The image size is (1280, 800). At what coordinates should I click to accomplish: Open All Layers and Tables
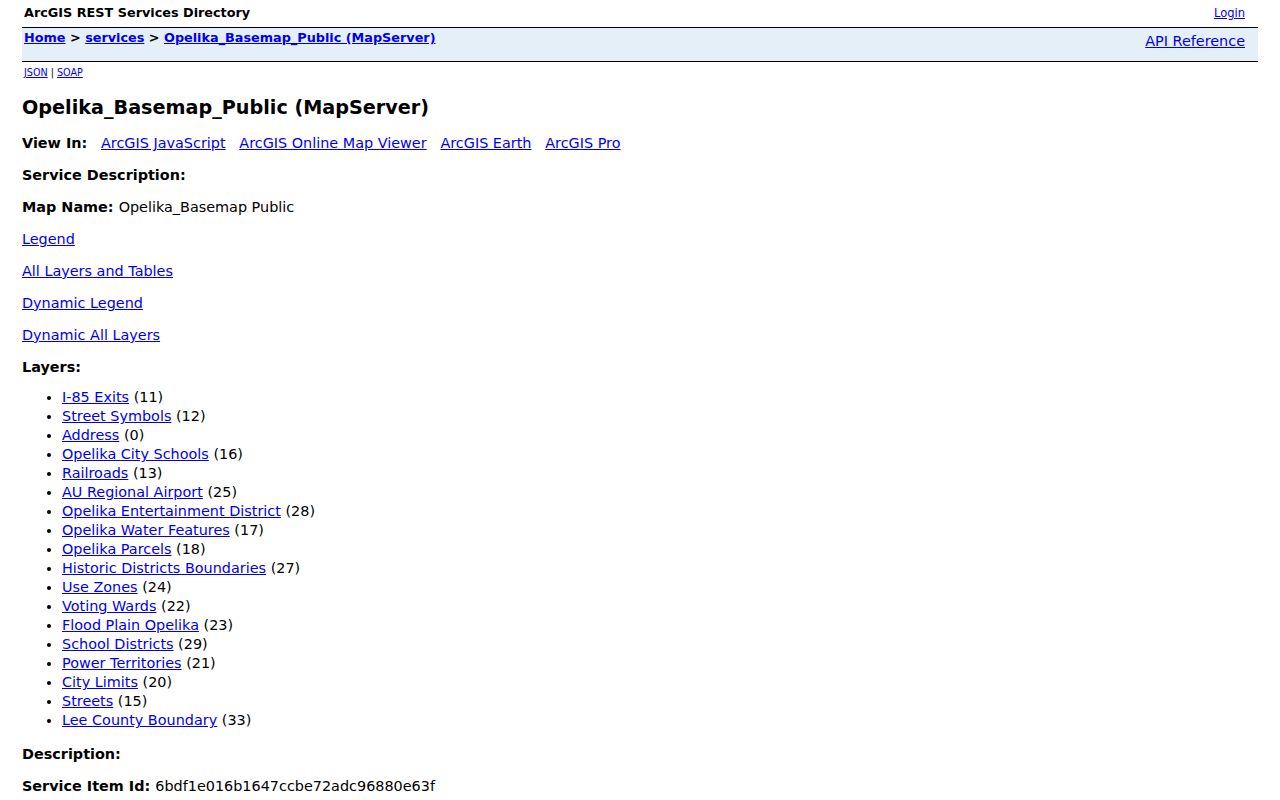[x=97, y=271]
